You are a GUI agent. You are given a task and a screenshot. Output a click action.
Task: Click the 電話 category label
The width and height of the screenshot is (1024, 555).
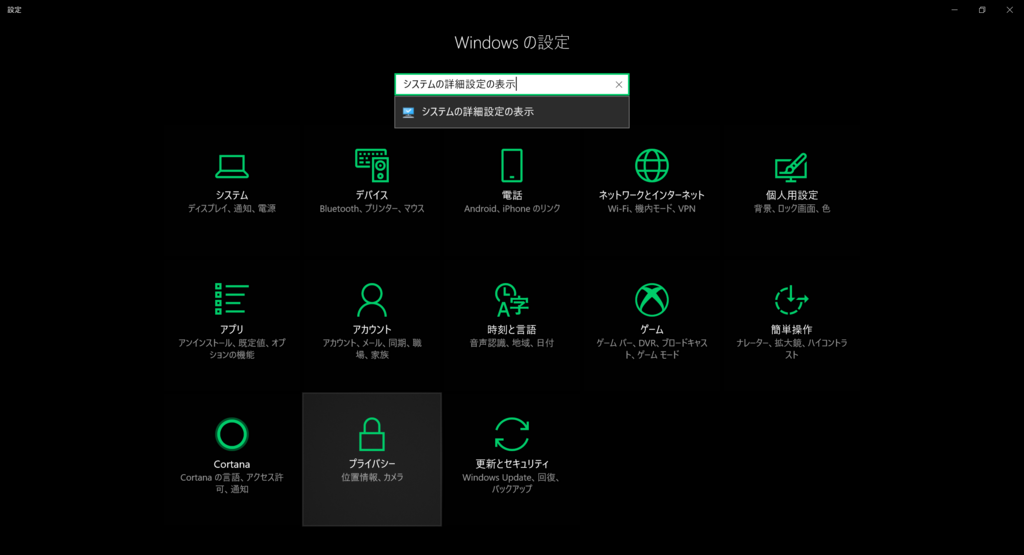click(511, 195)
